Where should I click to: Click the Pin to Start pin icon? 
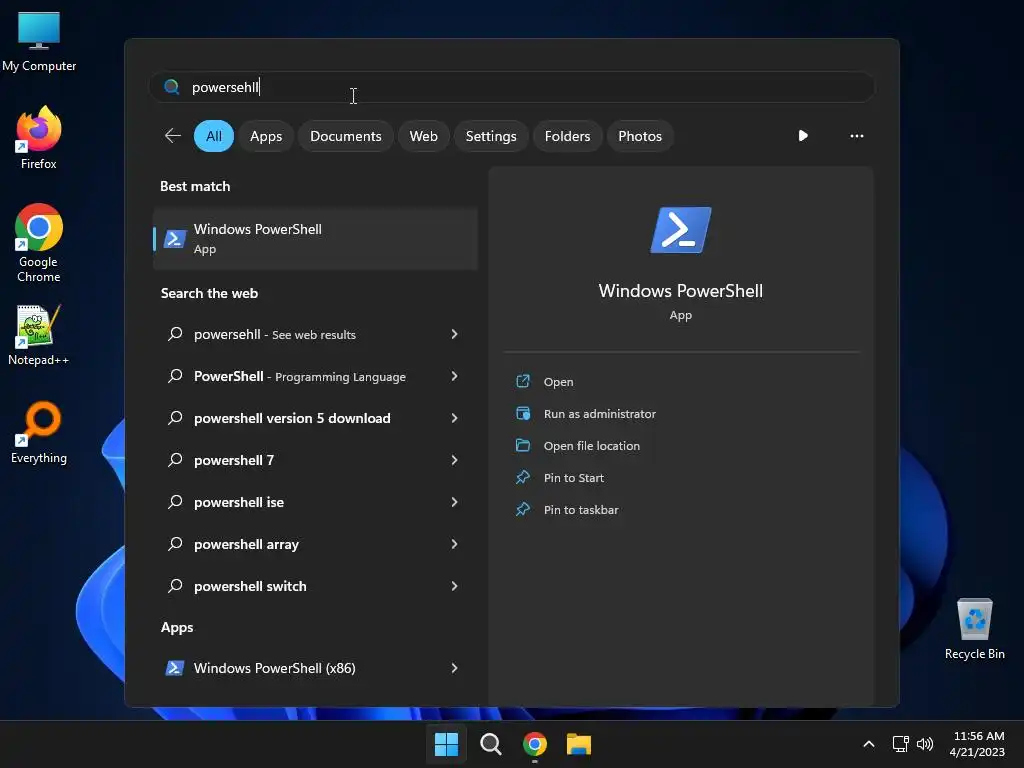pos(523,477)
